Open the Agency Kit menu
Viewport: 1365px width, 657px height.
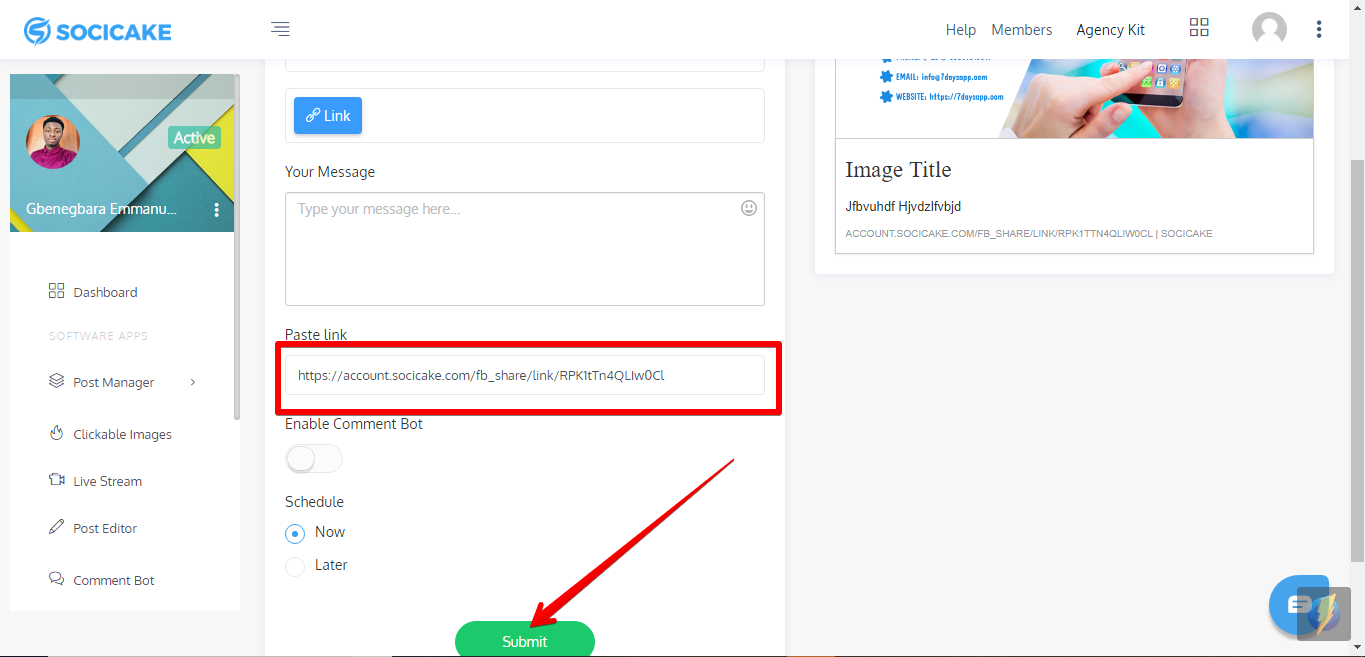coord(1111,30)
